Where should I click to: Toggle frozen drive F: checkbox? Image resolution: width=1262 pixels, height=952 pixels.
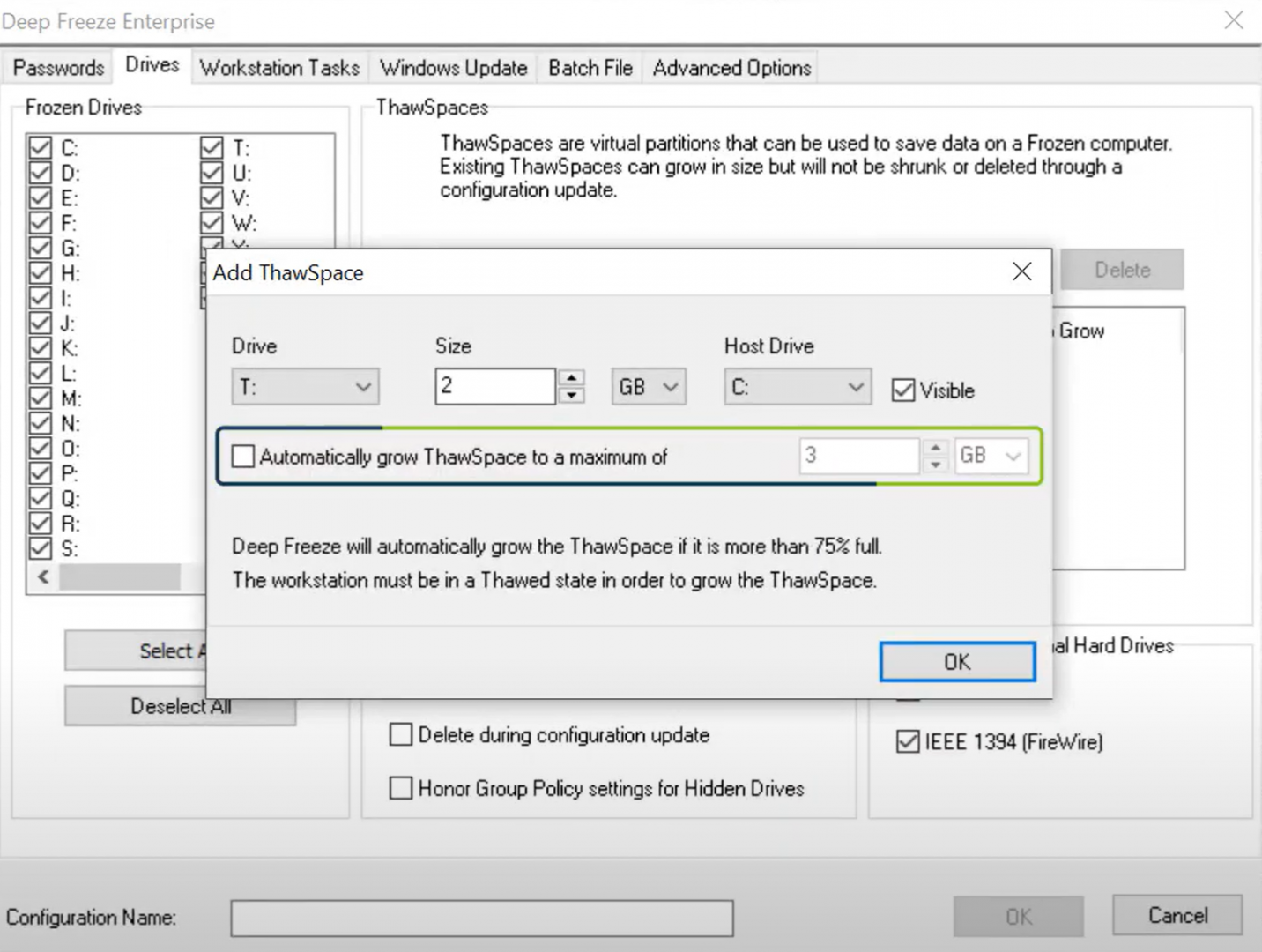pos(41,222)
